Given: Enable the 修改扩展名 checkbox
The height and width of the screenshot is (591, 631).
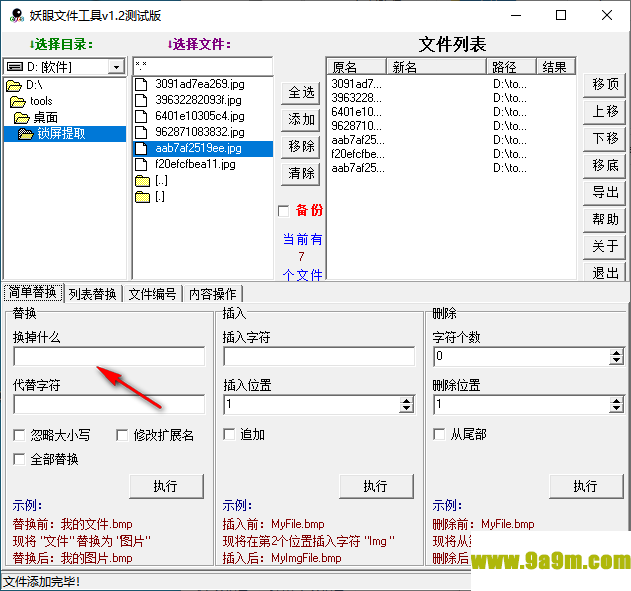Looking at the screenshot, I should [x=122, y=435].
